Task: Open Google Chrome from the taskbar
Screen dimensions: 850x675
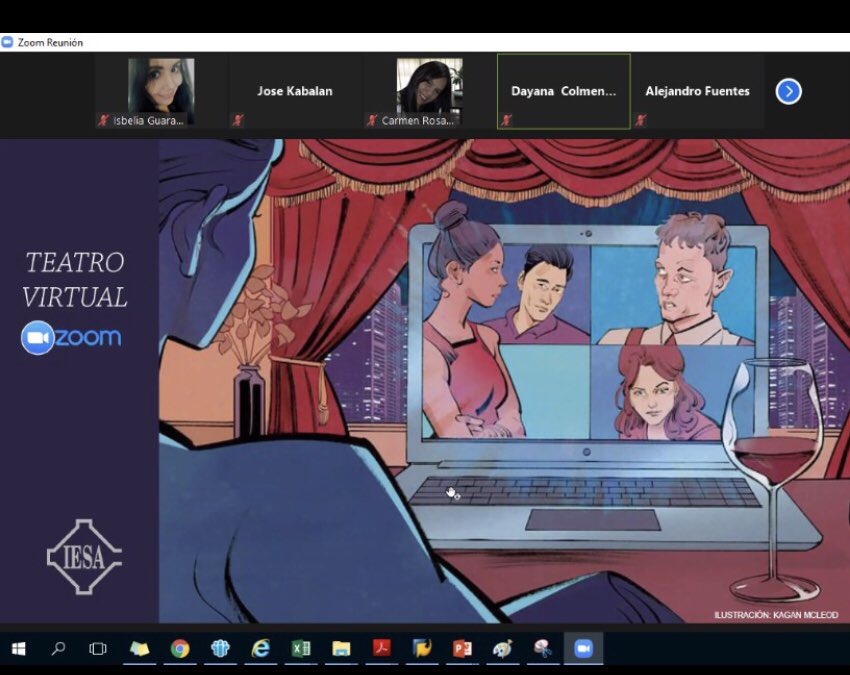Action: pyautogui.click(x=180, y=648)
